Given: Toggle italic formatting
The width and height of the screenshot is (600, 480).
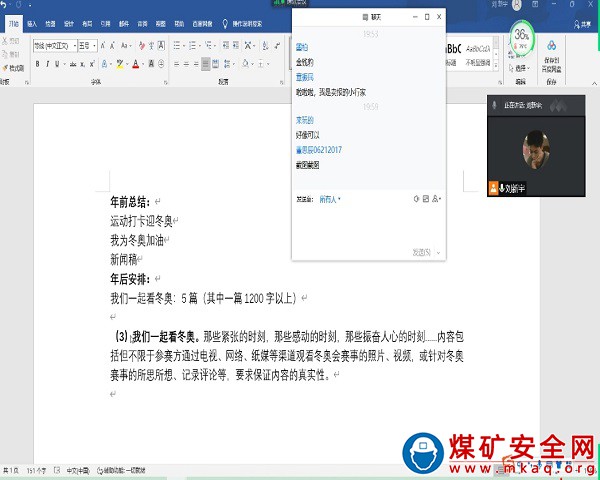Looking at the screenshot, I should pyautogui.click(x=47, y=64).
